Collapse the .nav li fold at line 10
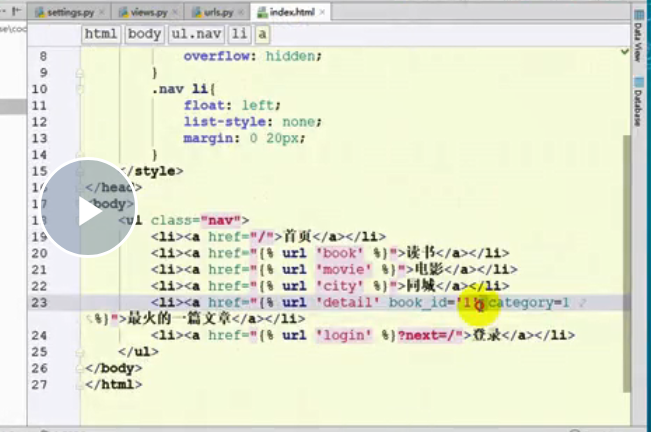Image resolution: width=651 pixels, height=432 pixels. [80, 89]
